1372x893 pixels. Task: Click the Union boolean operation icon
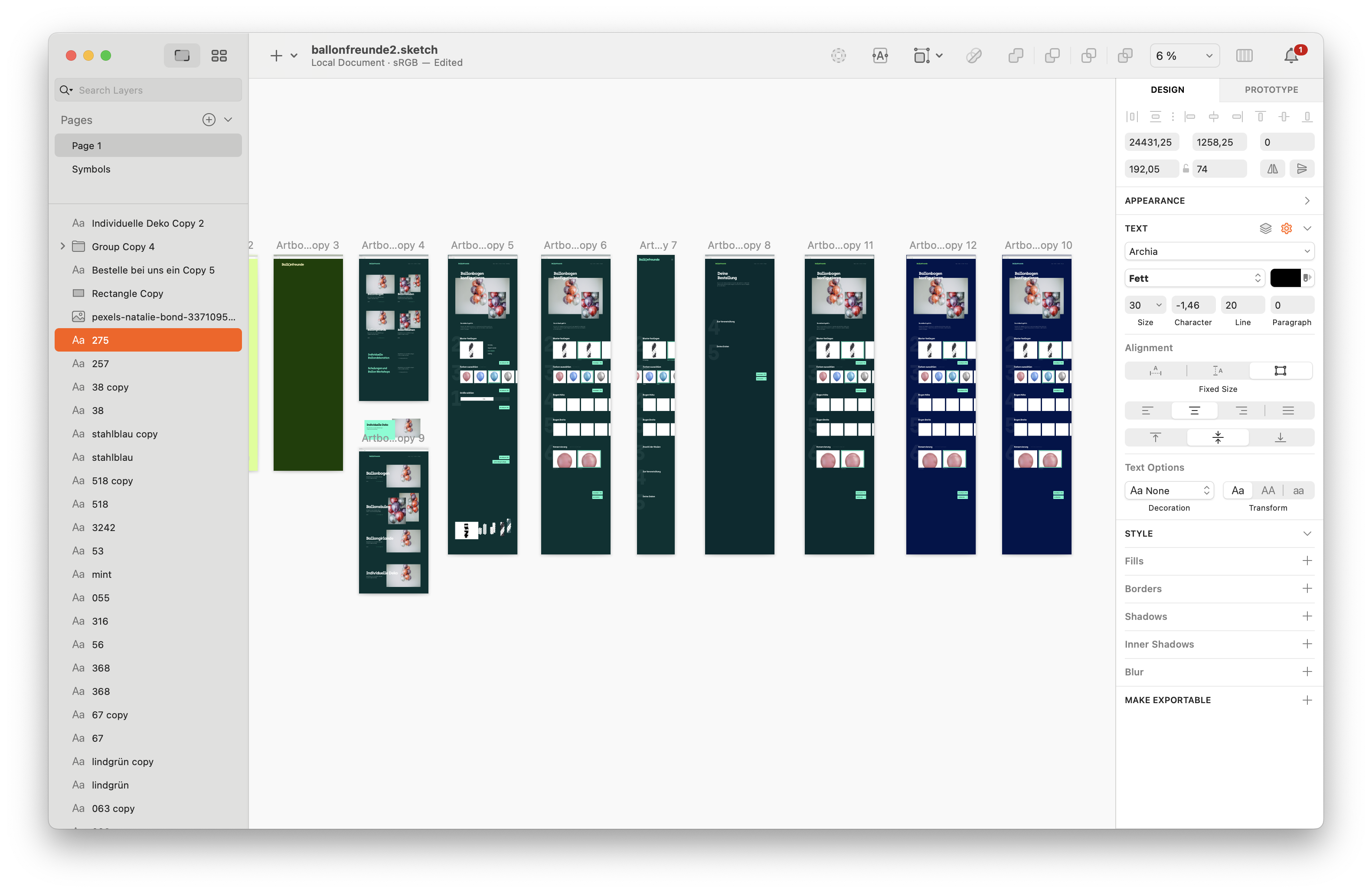1016,56
